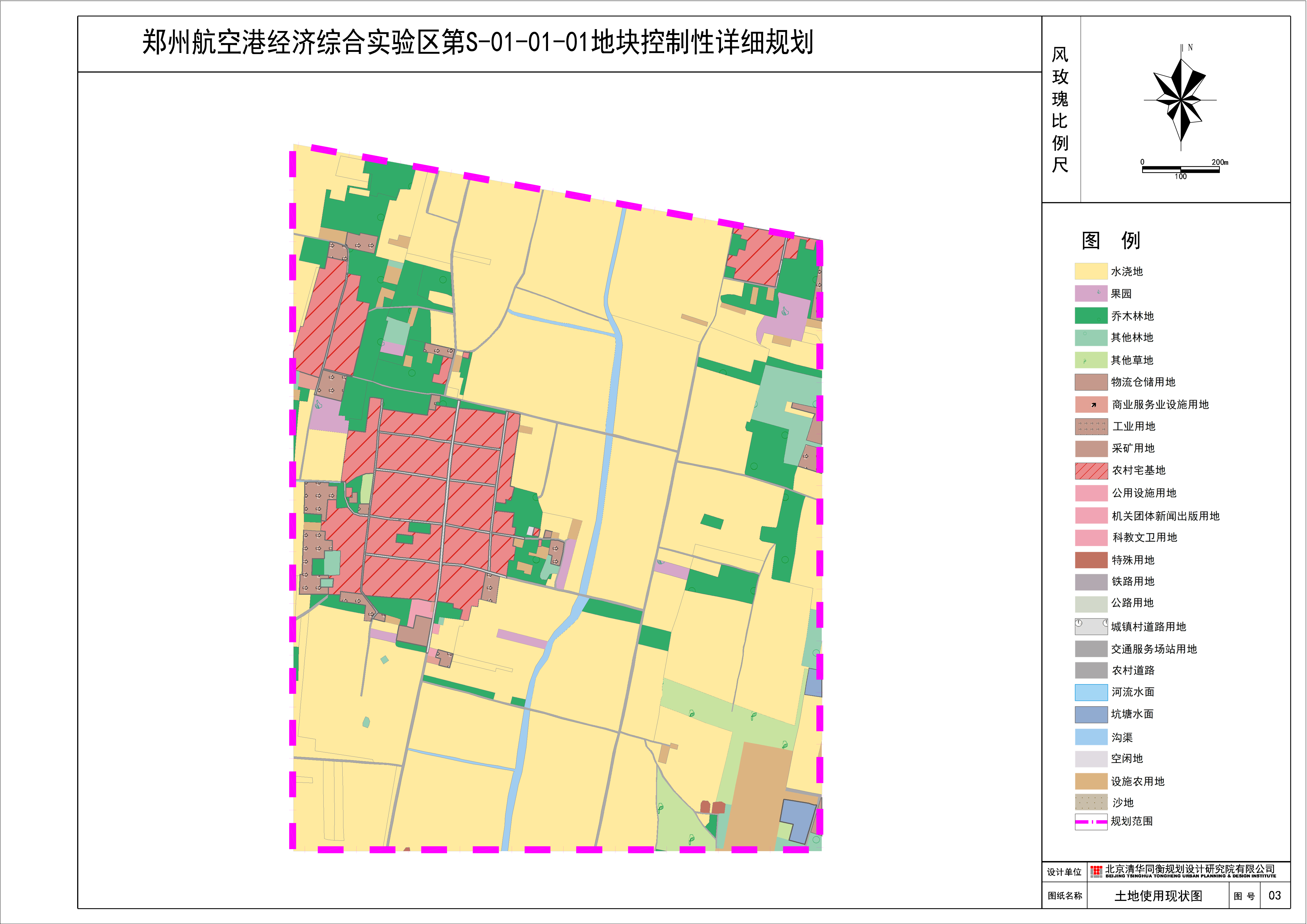Click the 特殊用地 brown-red legend swatch

[1091, 560]
